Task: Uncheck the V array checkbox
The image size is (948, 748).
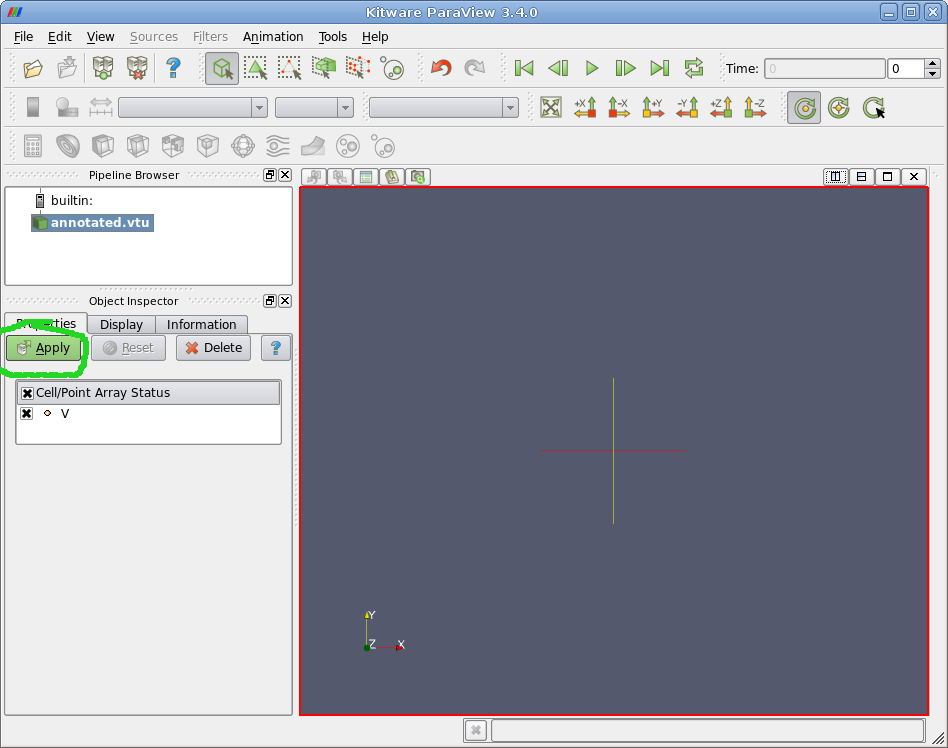Action: 27,414
